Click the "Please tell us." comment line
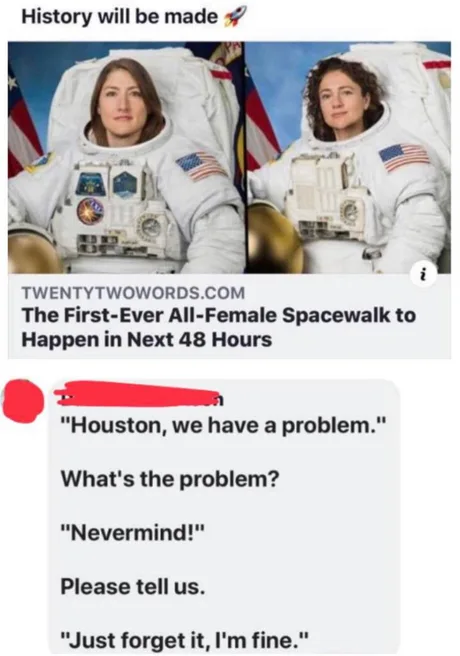This screenshot has height=656, width=460. 133,586
